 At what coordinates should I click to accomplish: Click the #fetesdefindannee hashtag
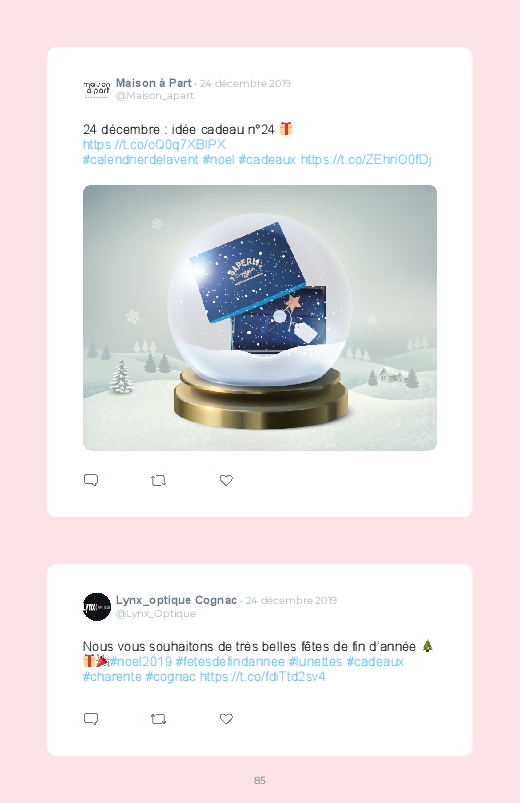tap(230, 662)
